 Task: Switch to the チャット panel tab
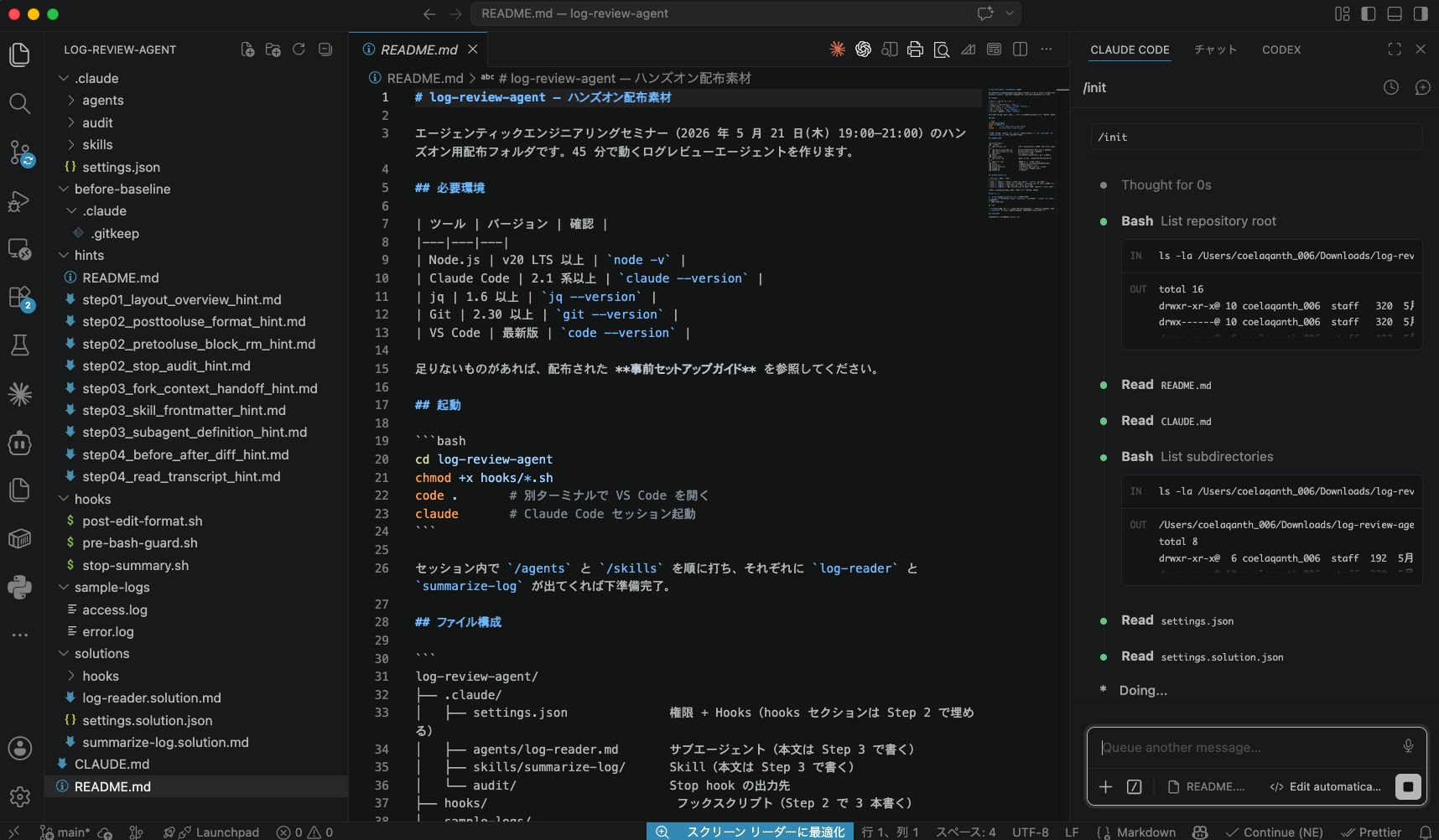(1215, 49)
